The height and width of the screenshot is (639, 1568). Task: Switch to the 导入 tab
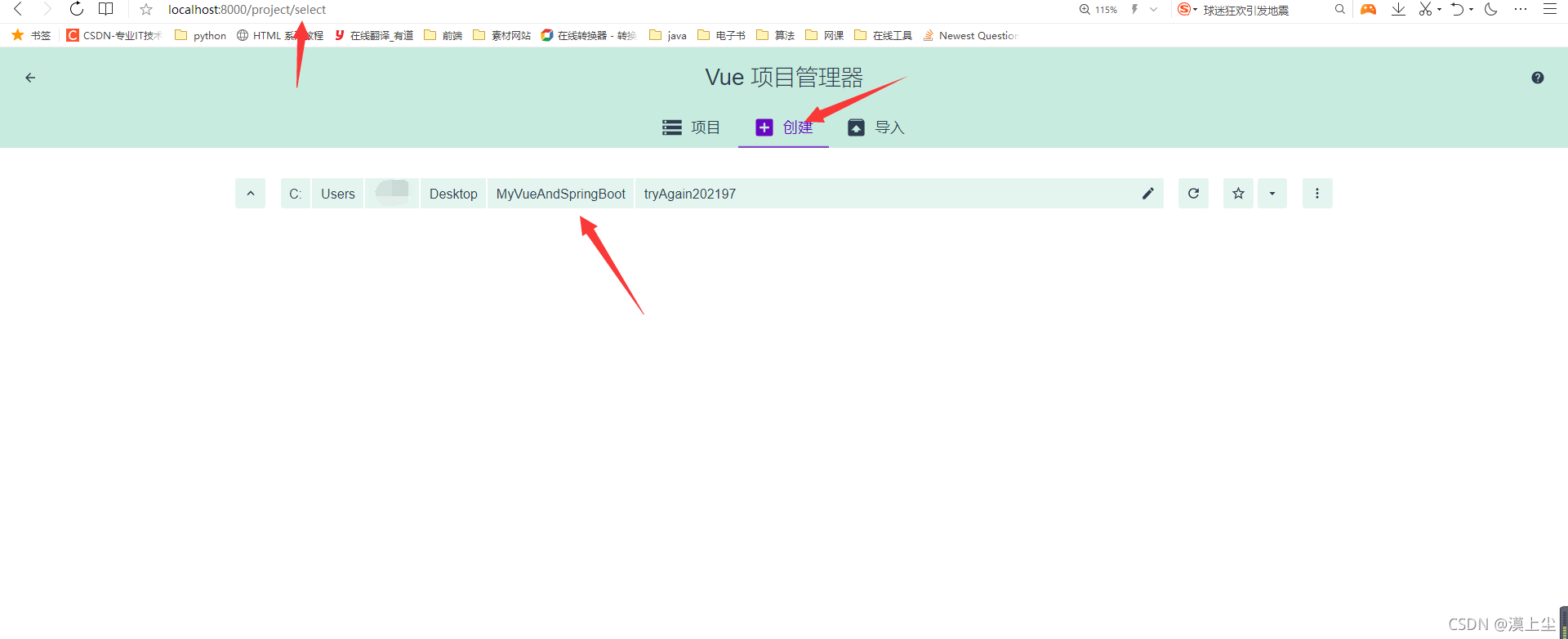click(875, 127)
